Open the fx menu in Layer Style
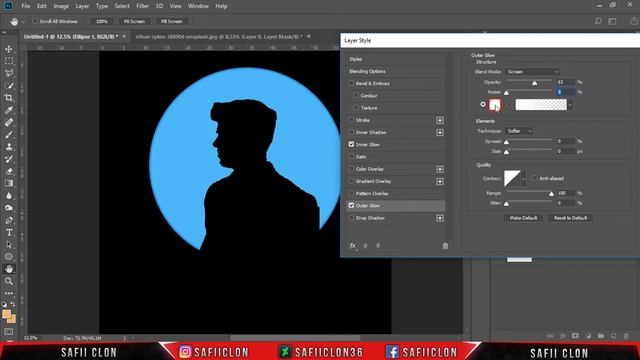 [x=353, y=246]
